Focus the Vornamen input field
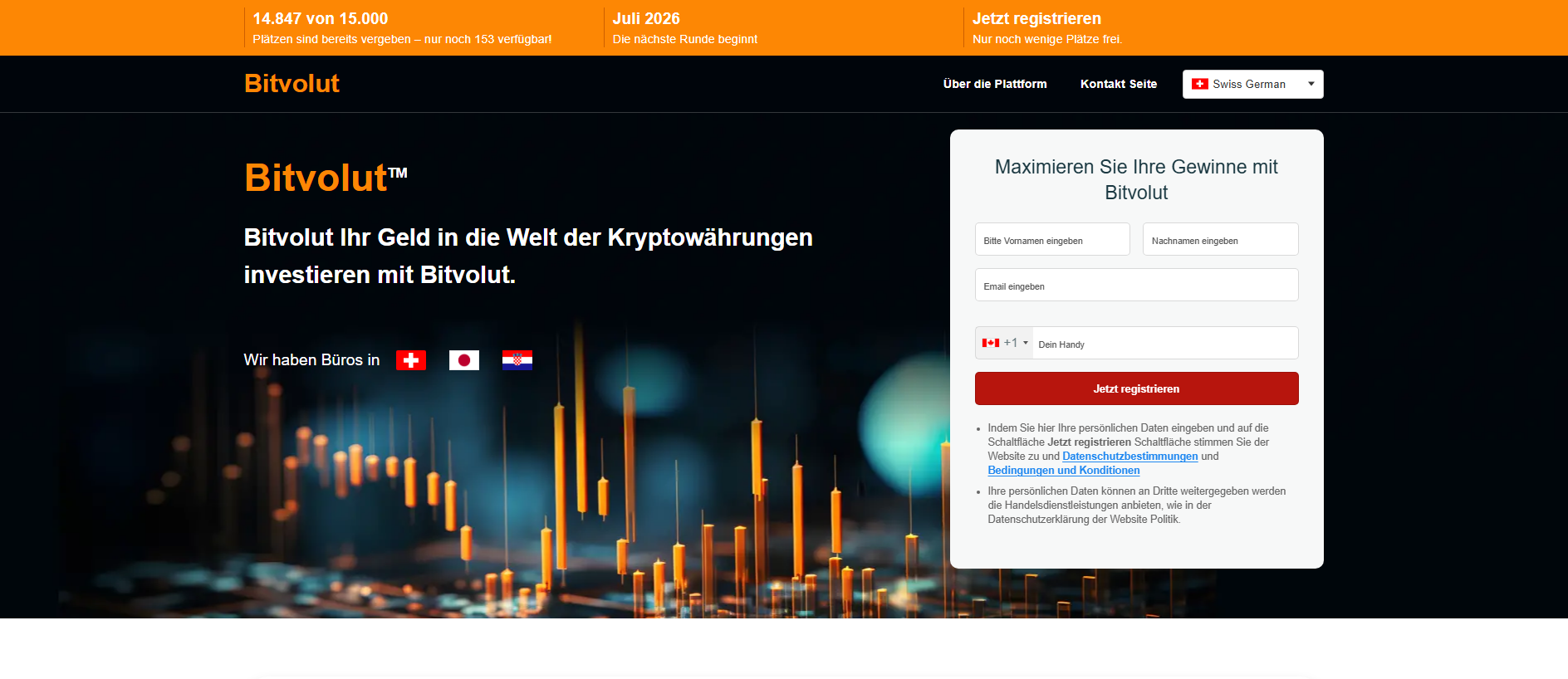Viewport: 1568px width, 679px height. click(1052, 239)
